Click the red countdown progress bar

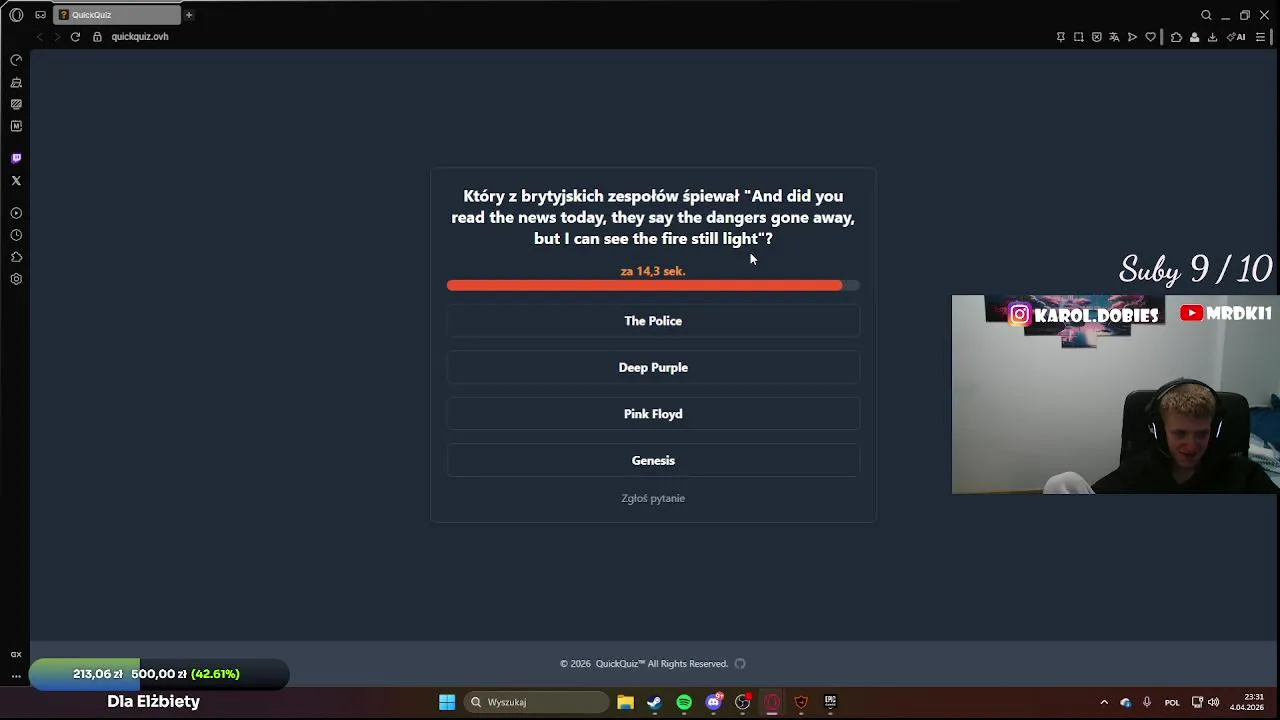pos(653,286)
